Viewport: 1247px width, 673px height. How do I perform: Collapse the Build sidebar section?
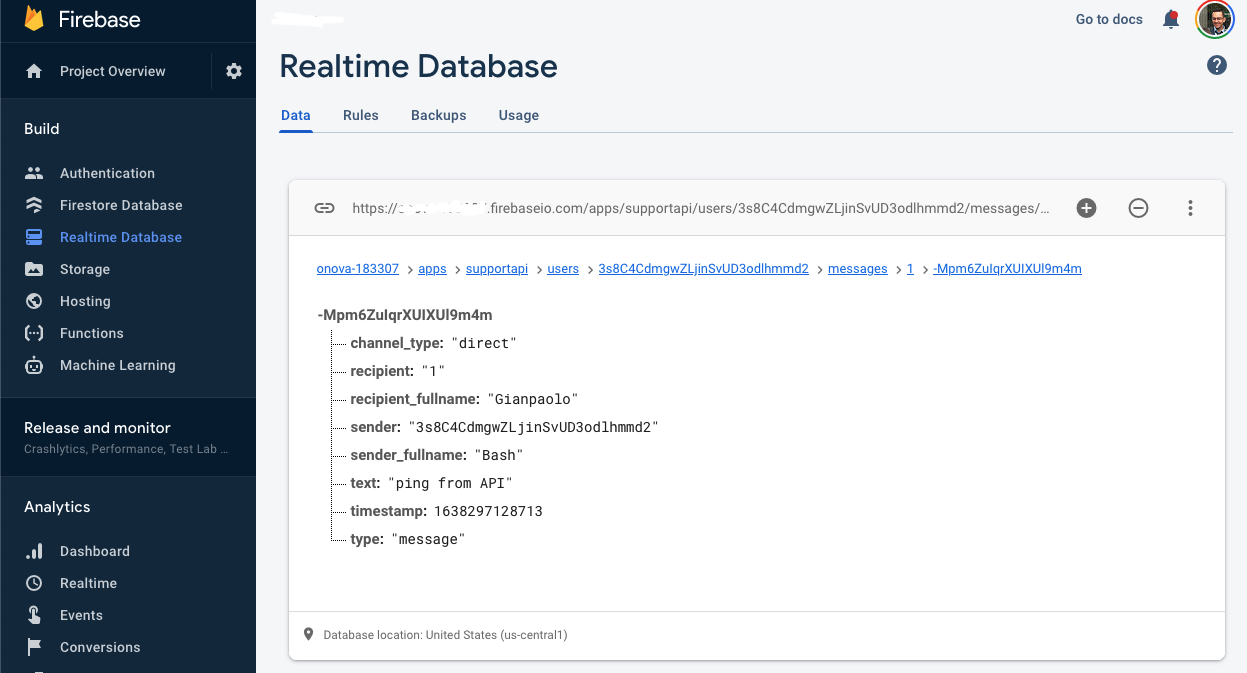pos(42,129)
